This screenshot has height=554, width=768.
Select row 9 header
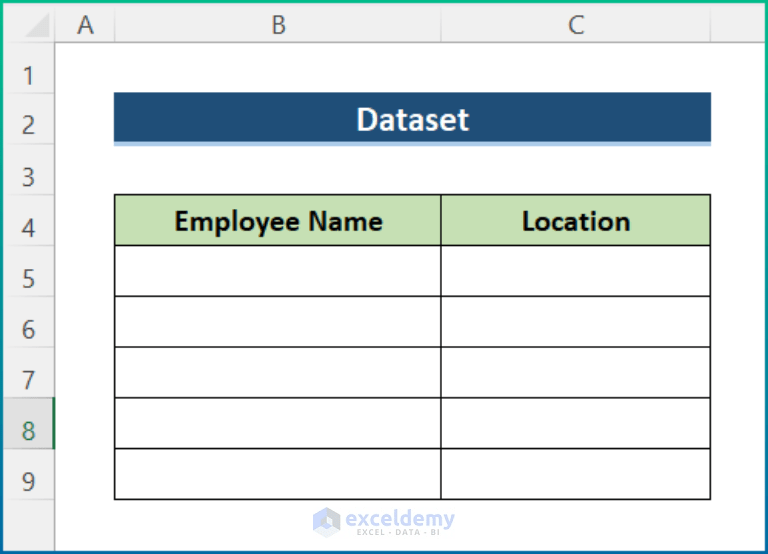click(x=29, y=475)
